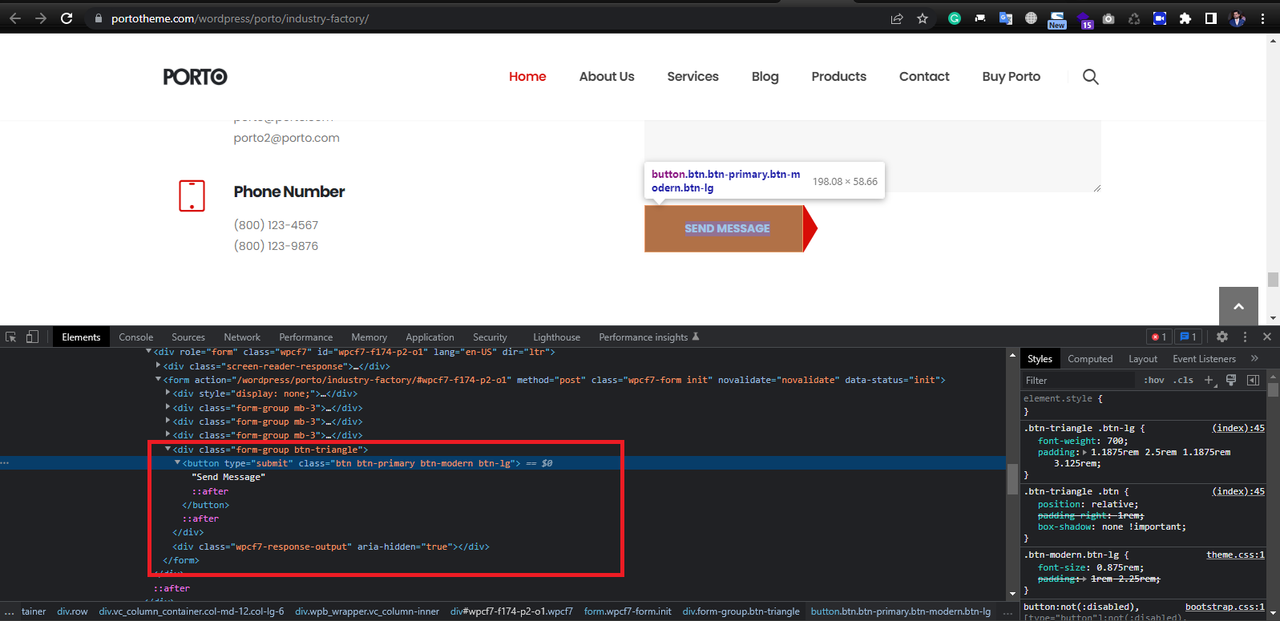Switch to the Lighthouse tab
The height and width of the screenshot is (621, 1280).
[556, 337]
